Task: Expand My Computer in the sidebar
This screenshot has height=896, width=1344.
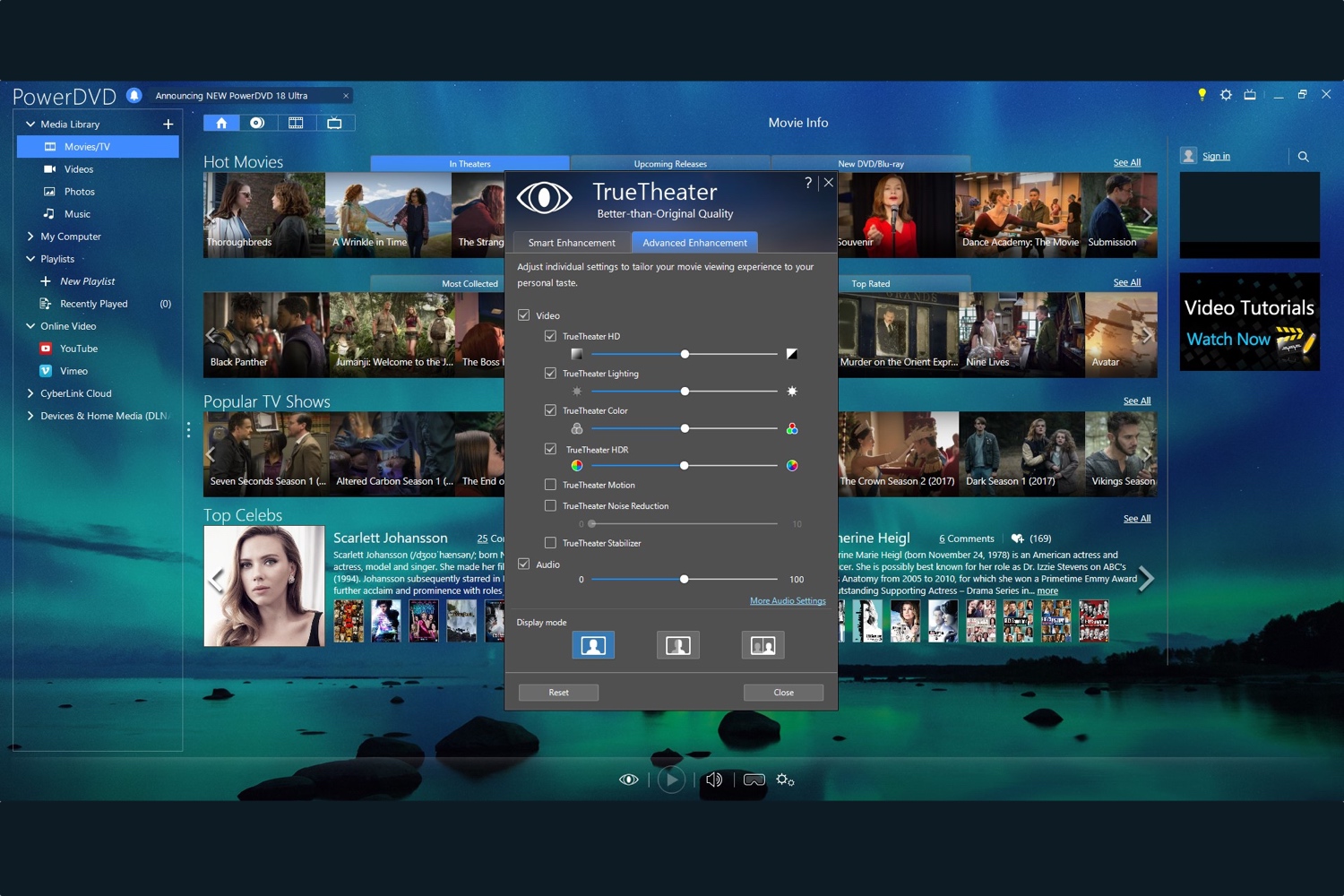Action: coord(30,237)
